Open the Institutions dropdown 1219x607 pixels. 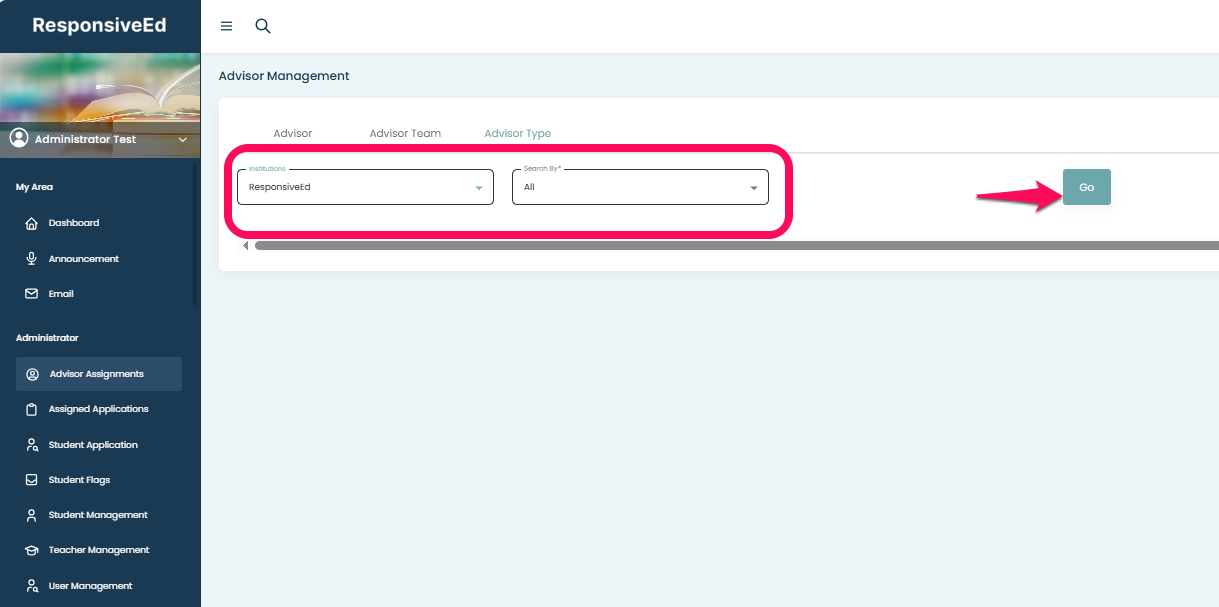tap(365, 187)
